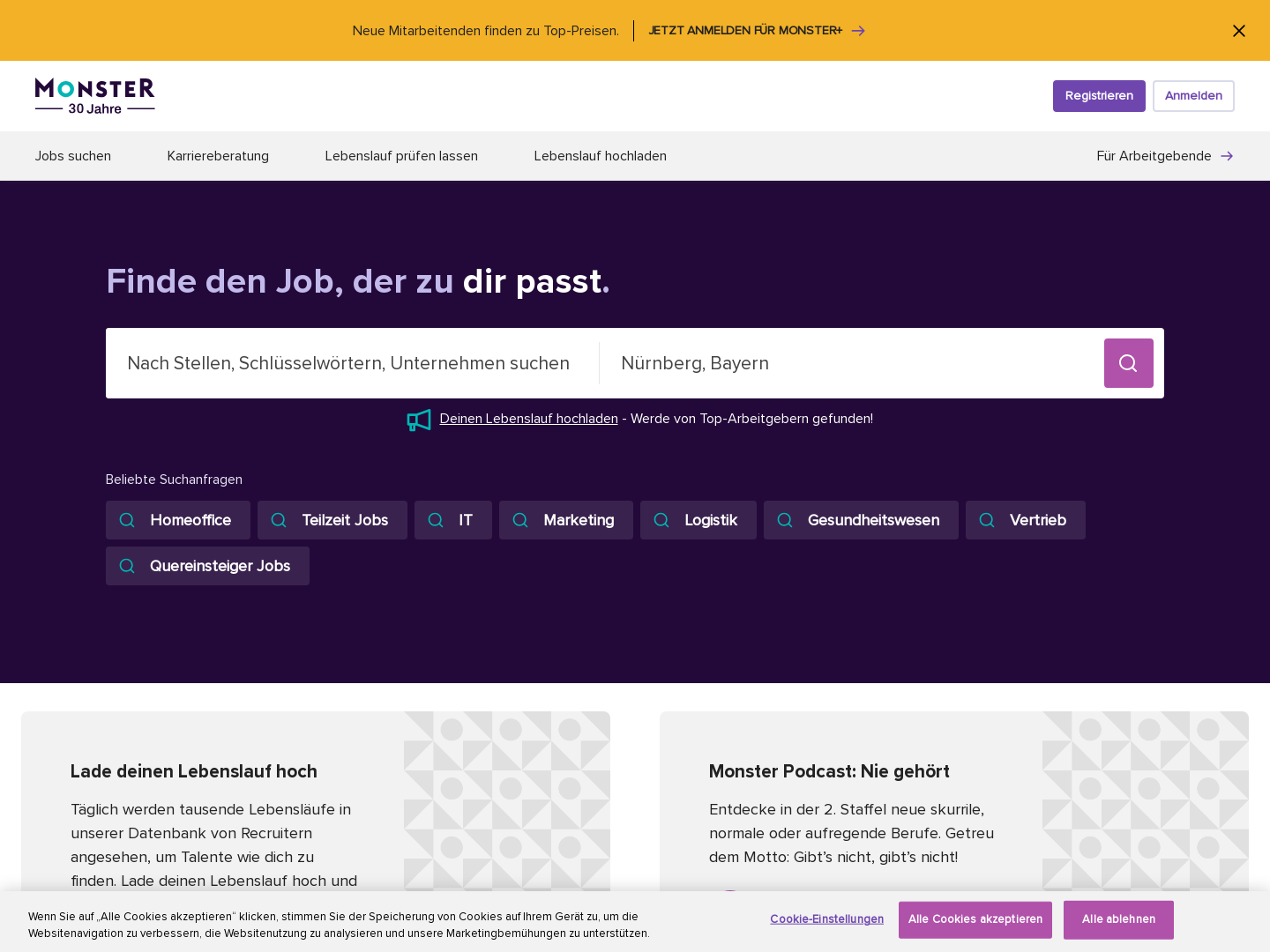Select the Vertrieb popular search
The image size is (1270, 952).
pos(1026,520)
